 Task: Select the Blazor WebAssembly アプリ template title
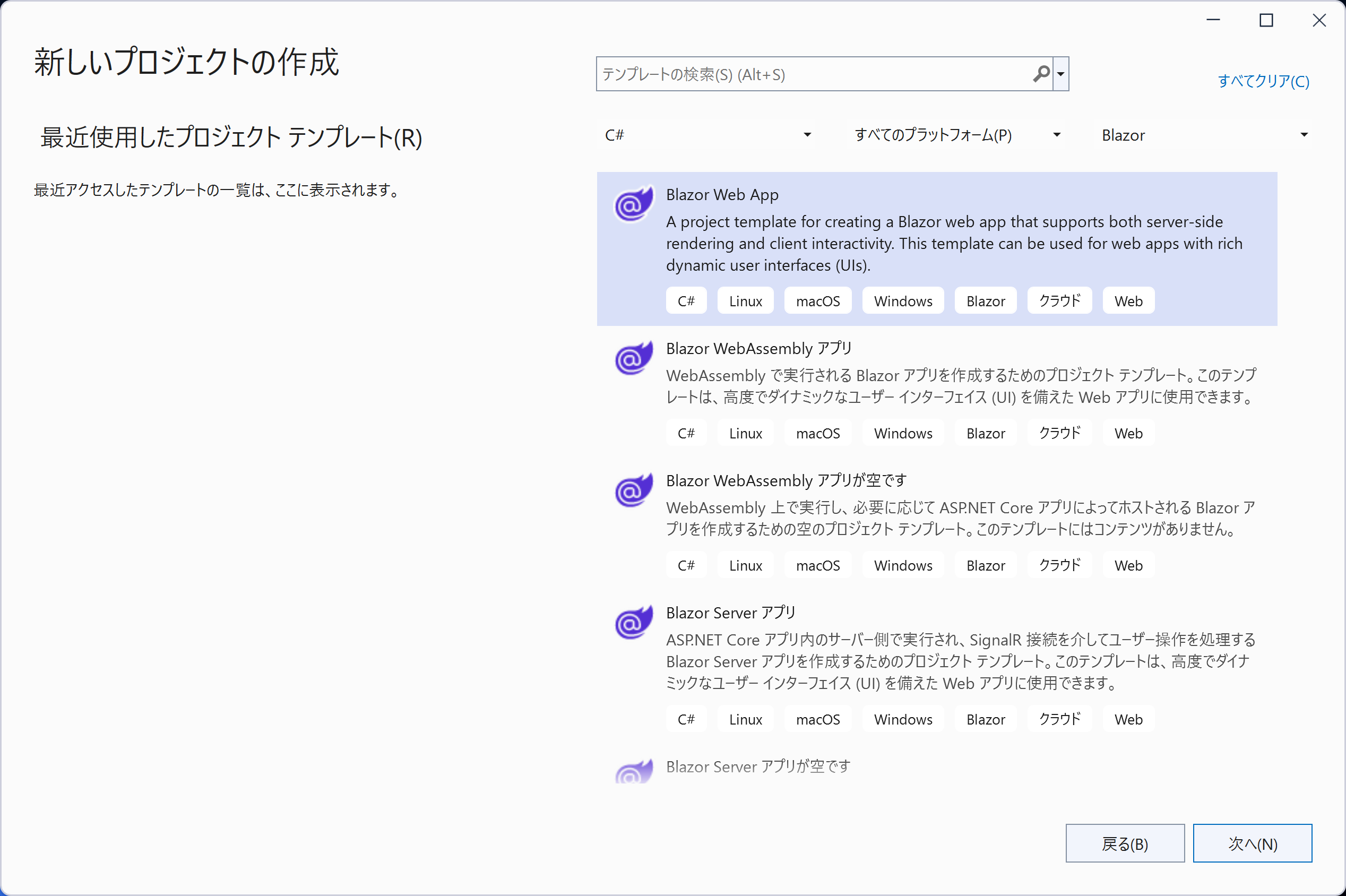click(758, 348)
